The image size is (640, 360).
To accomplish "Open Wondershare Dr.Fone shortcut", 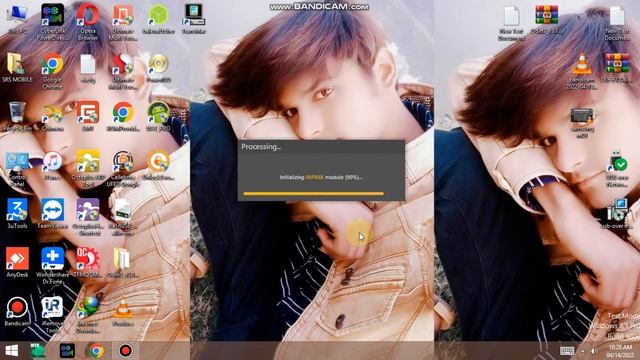I will click(x=52, y=265).
